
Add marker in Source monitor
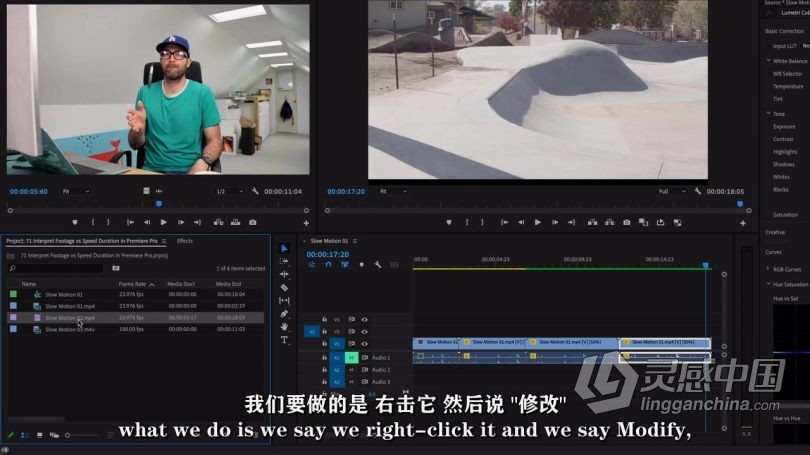coord(75,222)
